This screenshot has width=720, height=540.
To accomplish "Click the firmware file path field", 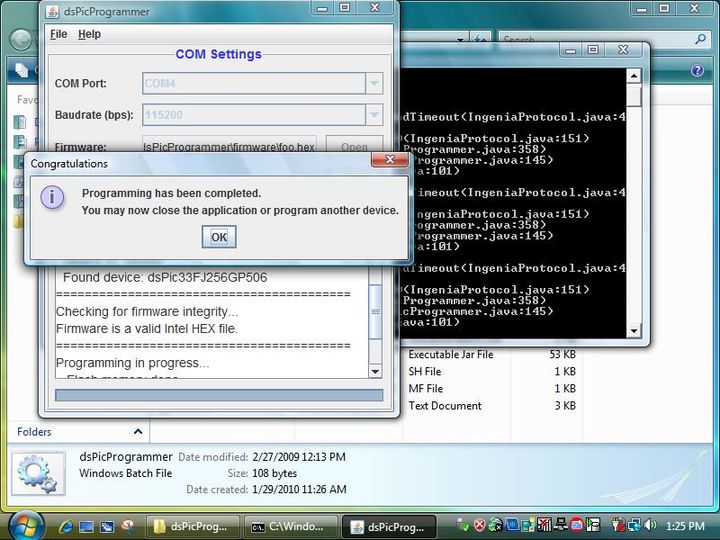I will tap(229, 146).
